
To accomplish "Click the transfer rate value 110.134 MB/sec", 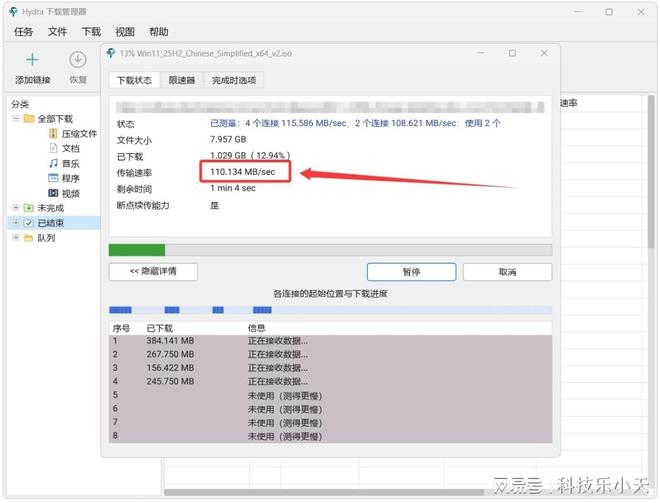I will click(x=242, y=172).
